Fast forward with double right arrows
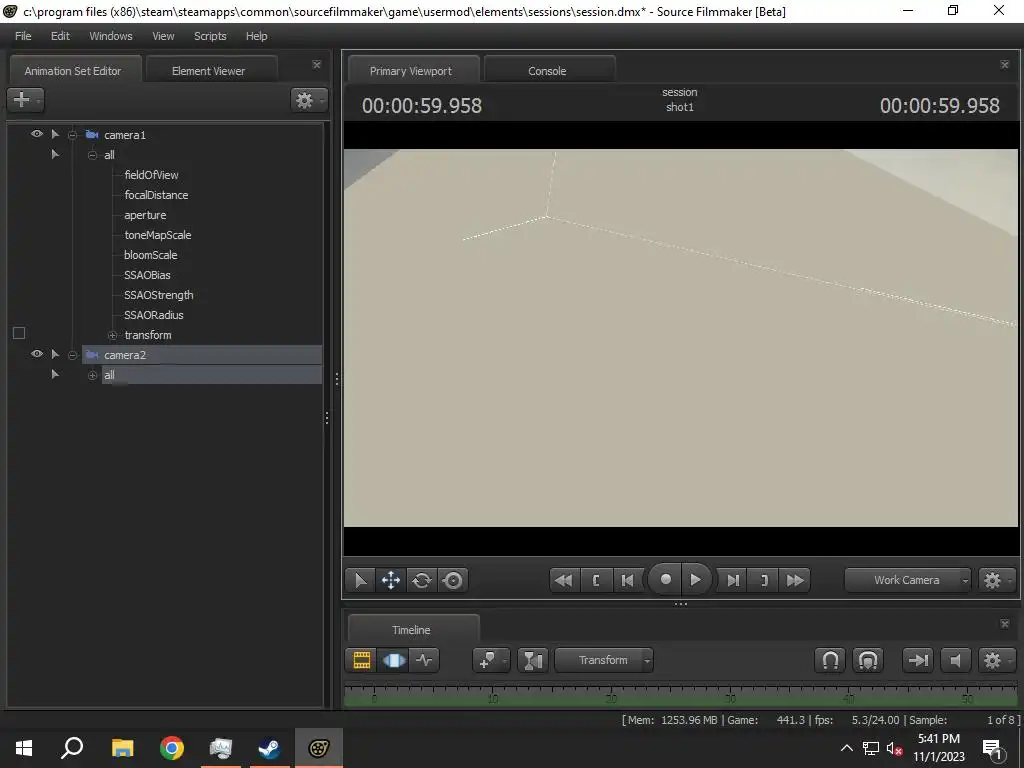The image size is (1024, 768). click(795, 580)
